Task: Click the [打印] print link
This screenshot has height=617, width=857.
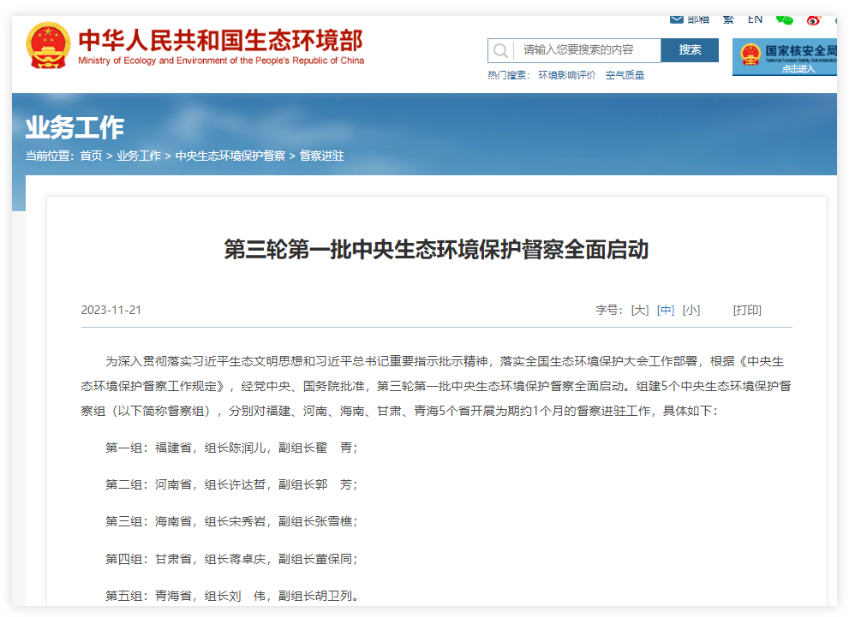Action: [x=747, y=310]
